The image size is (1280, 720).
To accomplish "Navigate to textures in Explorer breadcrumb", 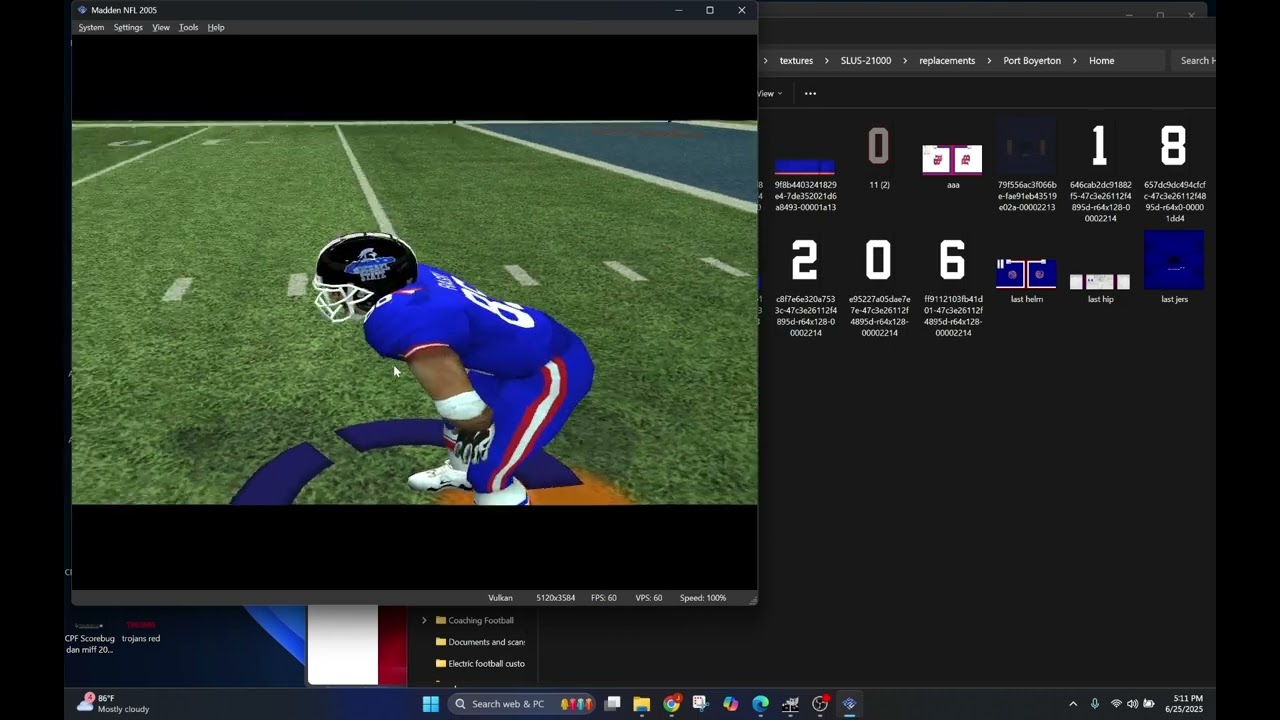I will pos(796,61).
